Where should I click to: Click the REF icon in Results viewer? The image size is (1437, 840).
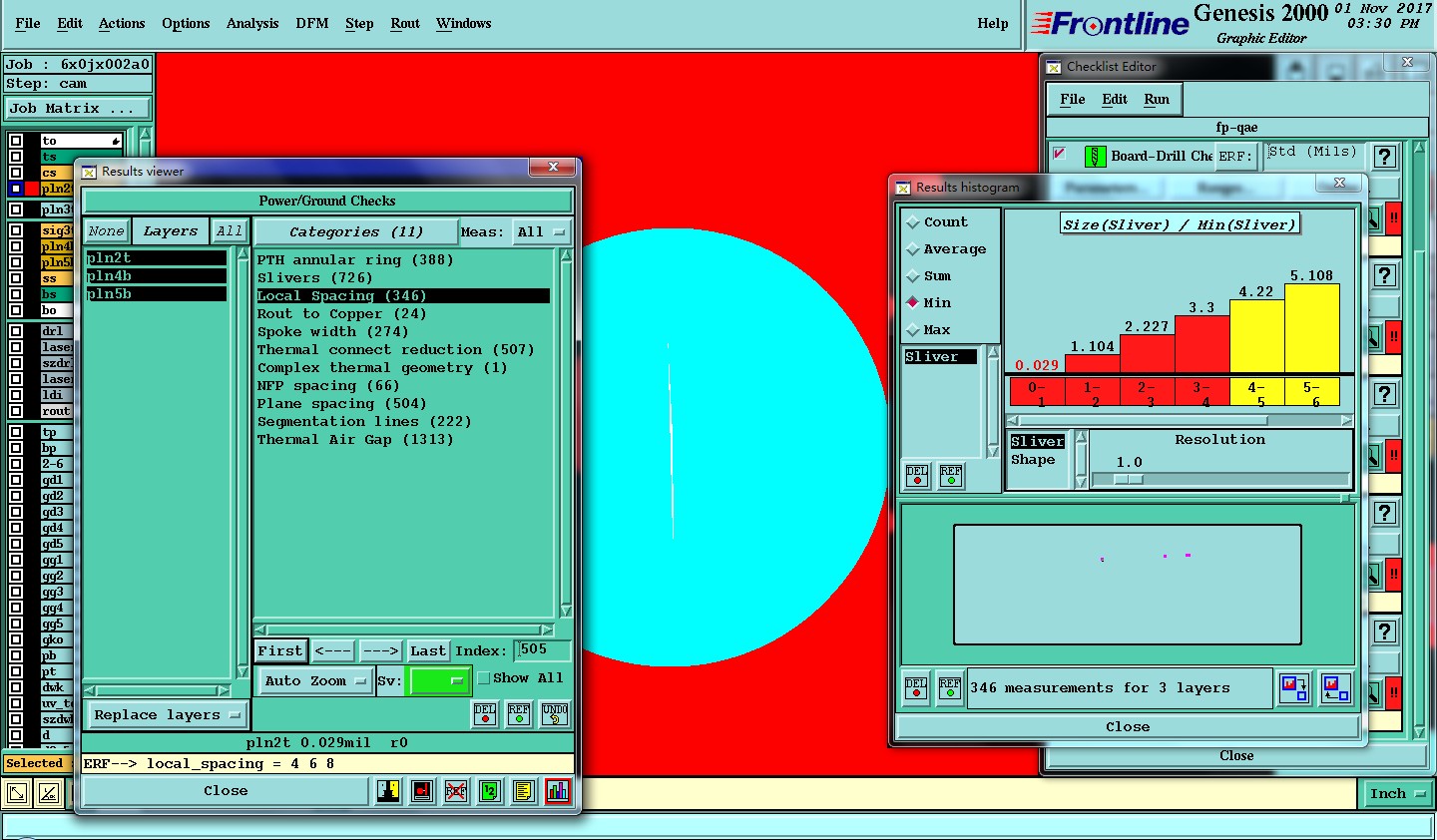pos(519,713)
